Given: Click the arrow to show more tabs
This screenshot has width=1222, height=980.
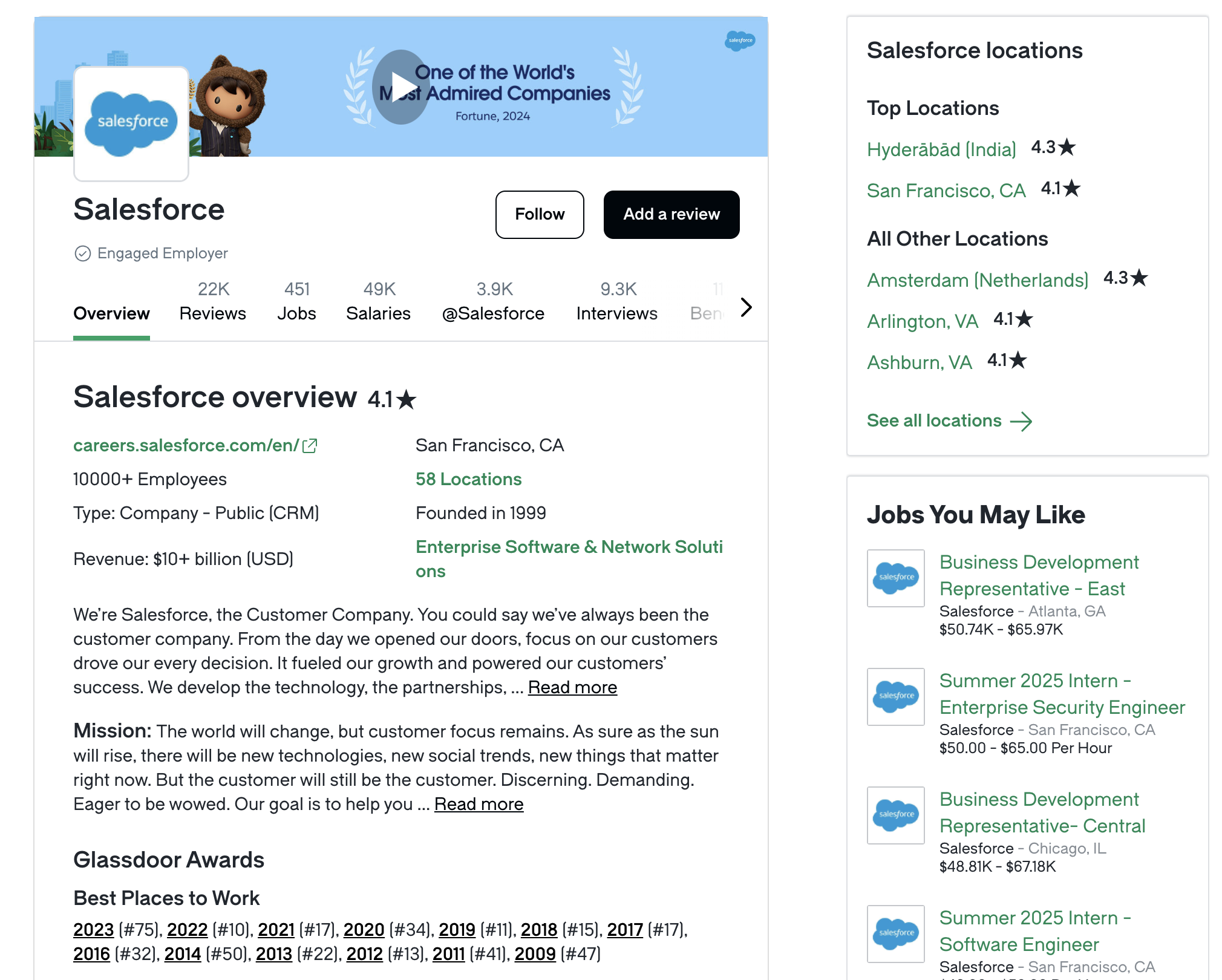Looking at the screenshot, I should 747,307.
